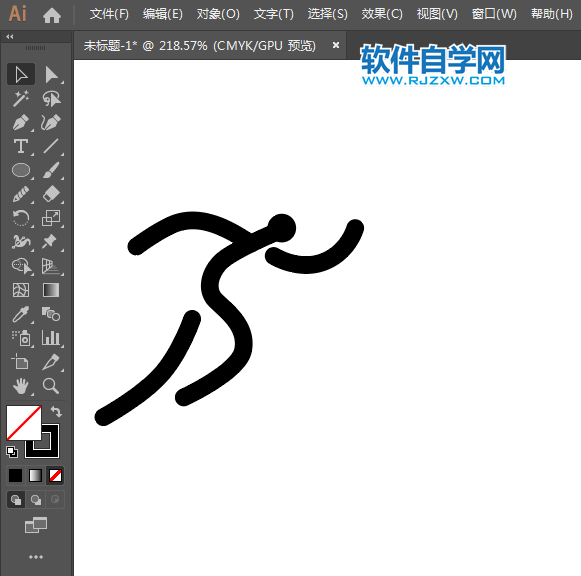Select the Type tool
This screenshot has height=576, width=581.
[x=21, y=146]
